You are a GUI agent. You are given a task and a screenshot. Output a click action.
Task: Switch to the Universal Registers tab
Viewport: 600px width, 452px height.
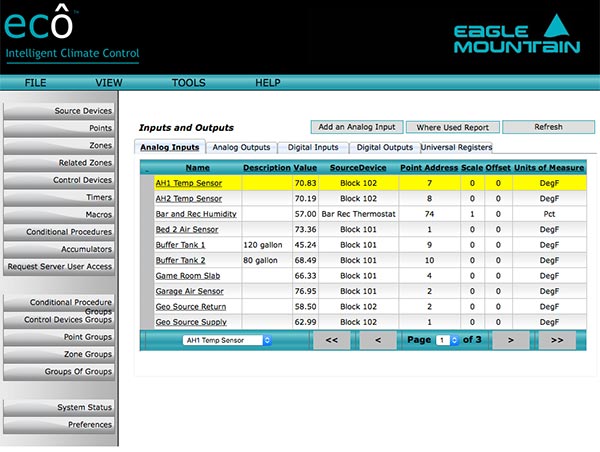[x=456, y=147]
